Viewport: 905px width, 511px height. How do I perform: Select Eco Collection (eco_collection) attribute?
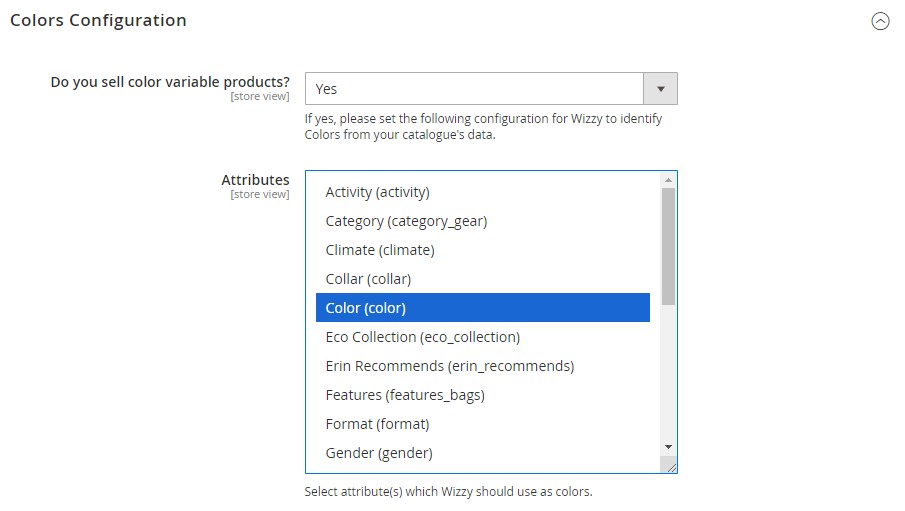click(422, 337)
